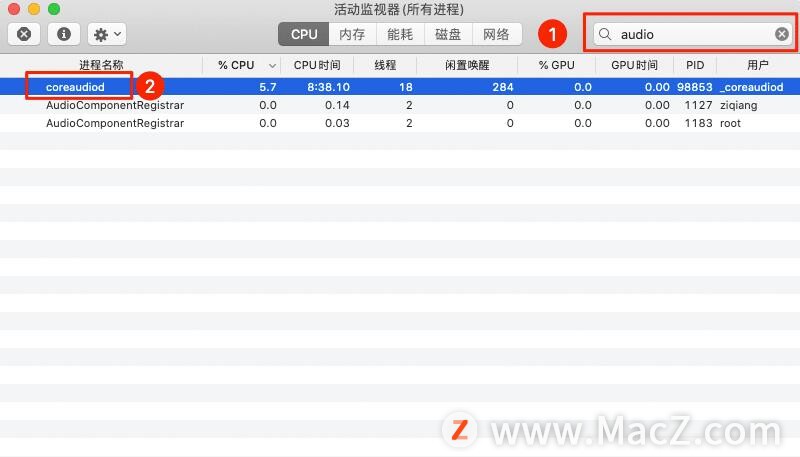
Task: Select the coreaudiod process row
Action: [x=400, y=87]
